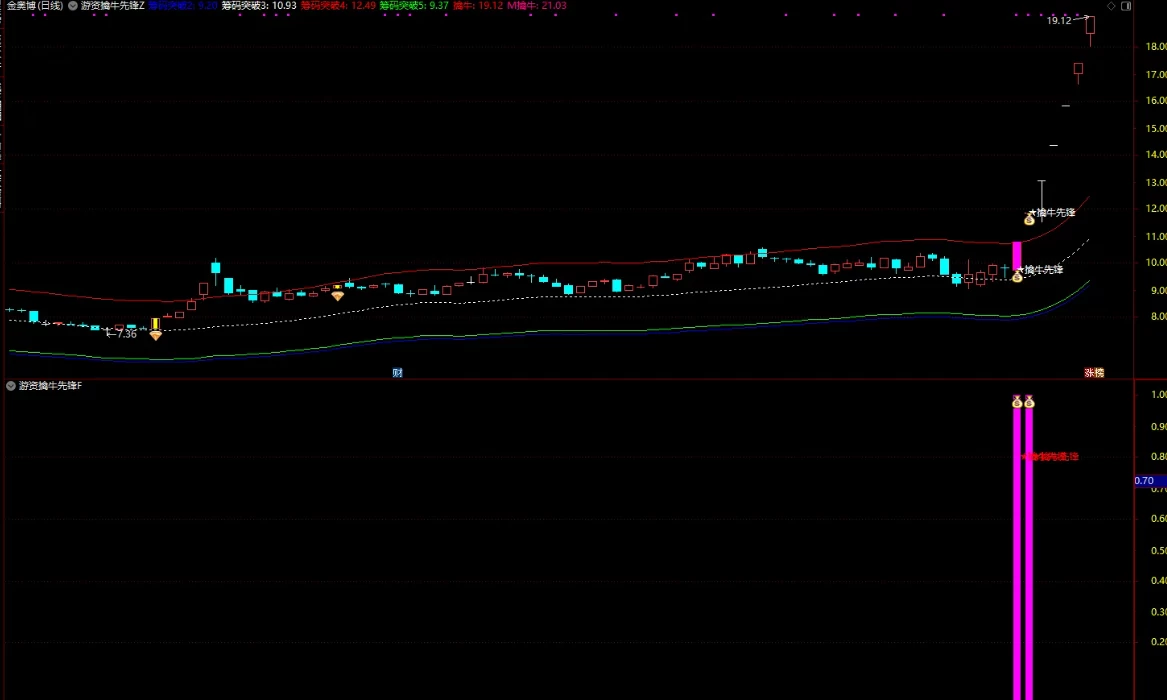Click the upper ★擒牛先锋 signal label
Viewport: 1167px width, 700px height.
tap(1052, 213)
